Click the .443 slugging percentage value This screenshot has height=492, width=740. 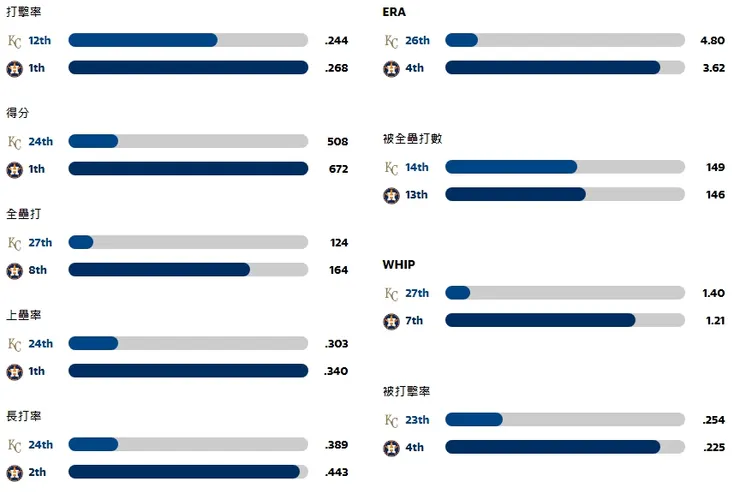click(x=336, y=472)
